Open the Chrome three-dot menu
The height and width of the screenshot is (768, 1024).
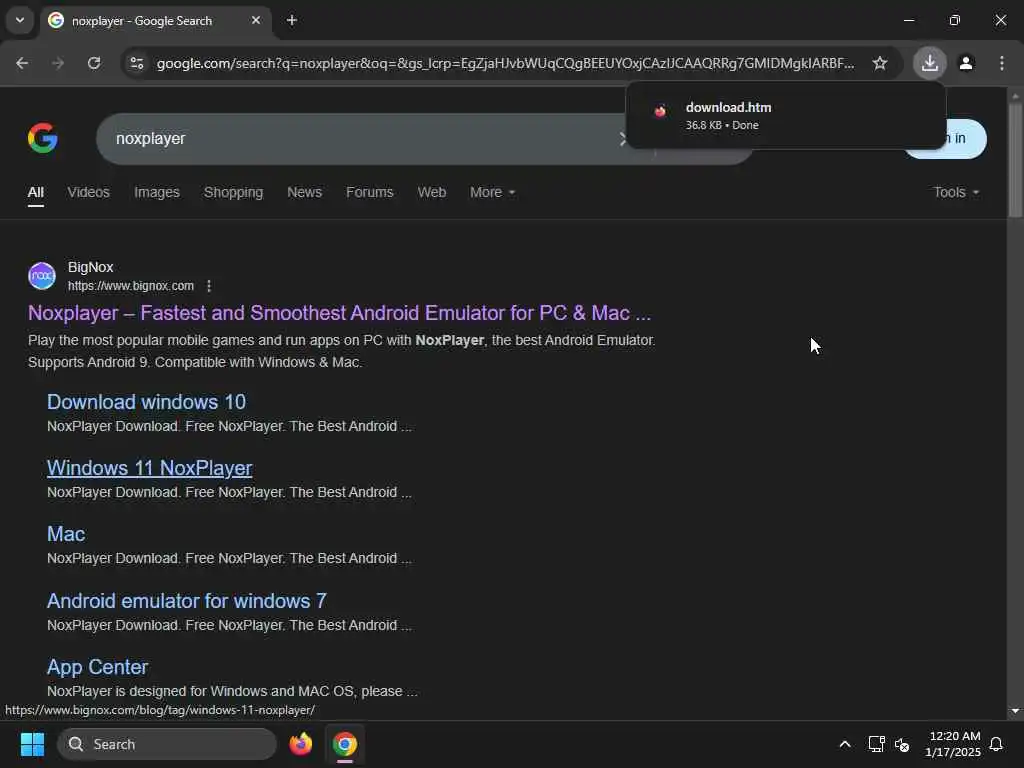coord(1002,63)
